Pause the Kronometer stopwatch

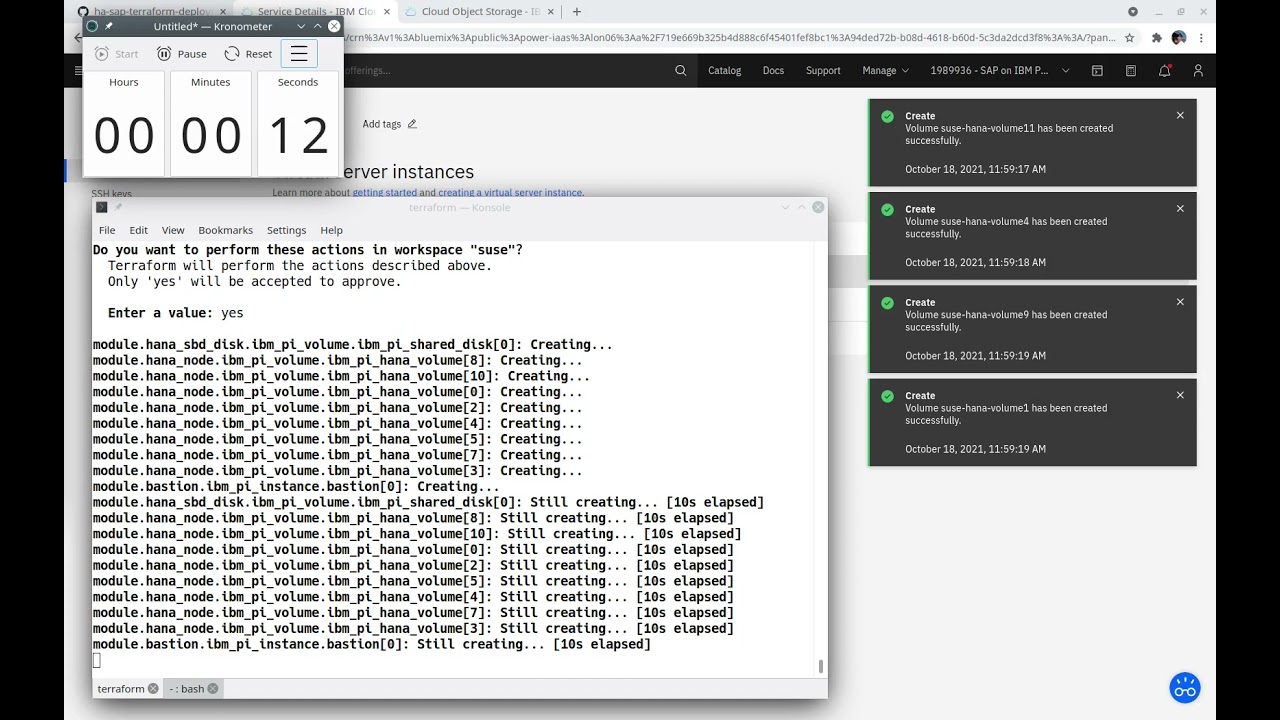[181, 54]
